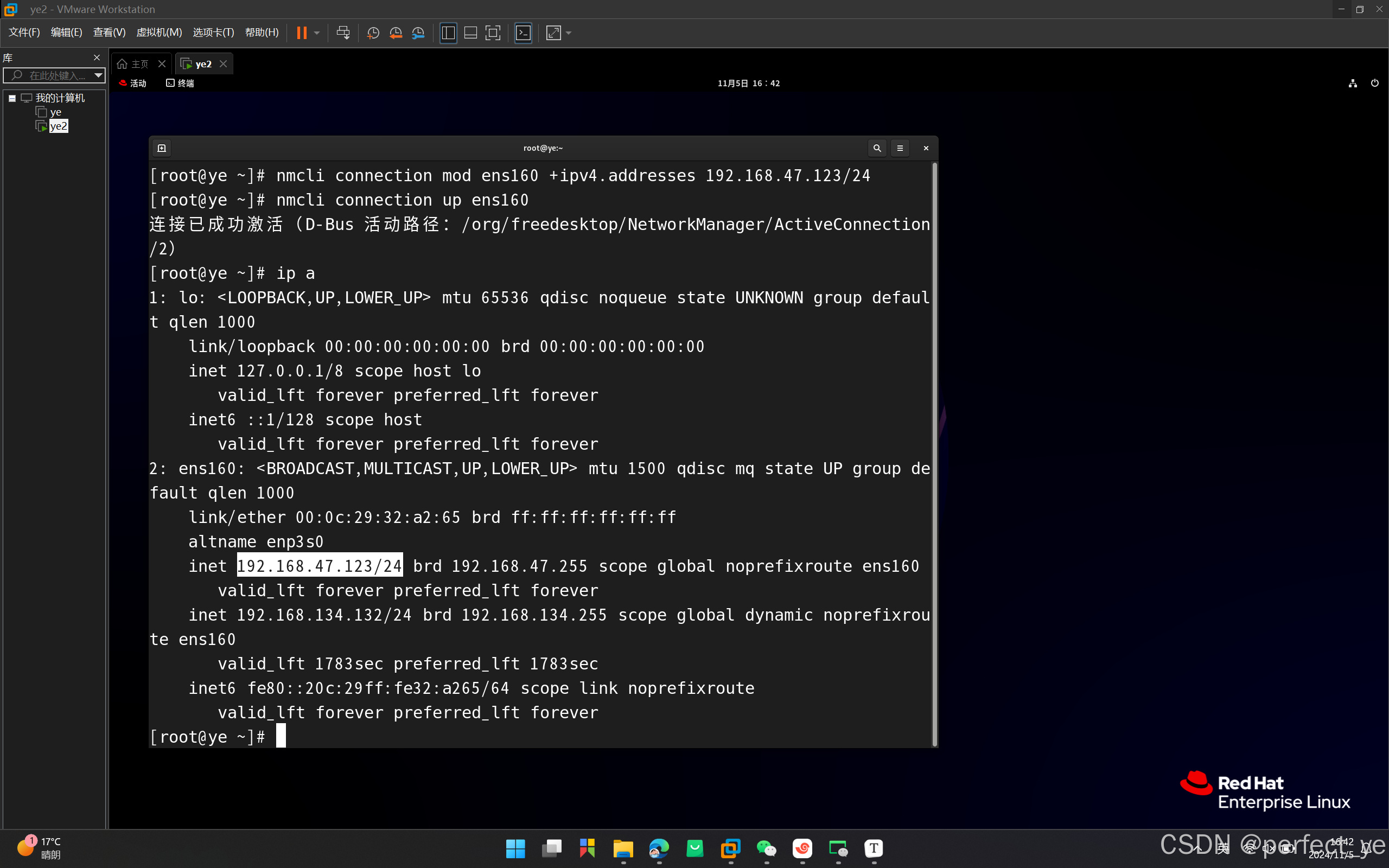
Task: Toggle the thumbnail bar view
Action: click(x=470, y=33)
